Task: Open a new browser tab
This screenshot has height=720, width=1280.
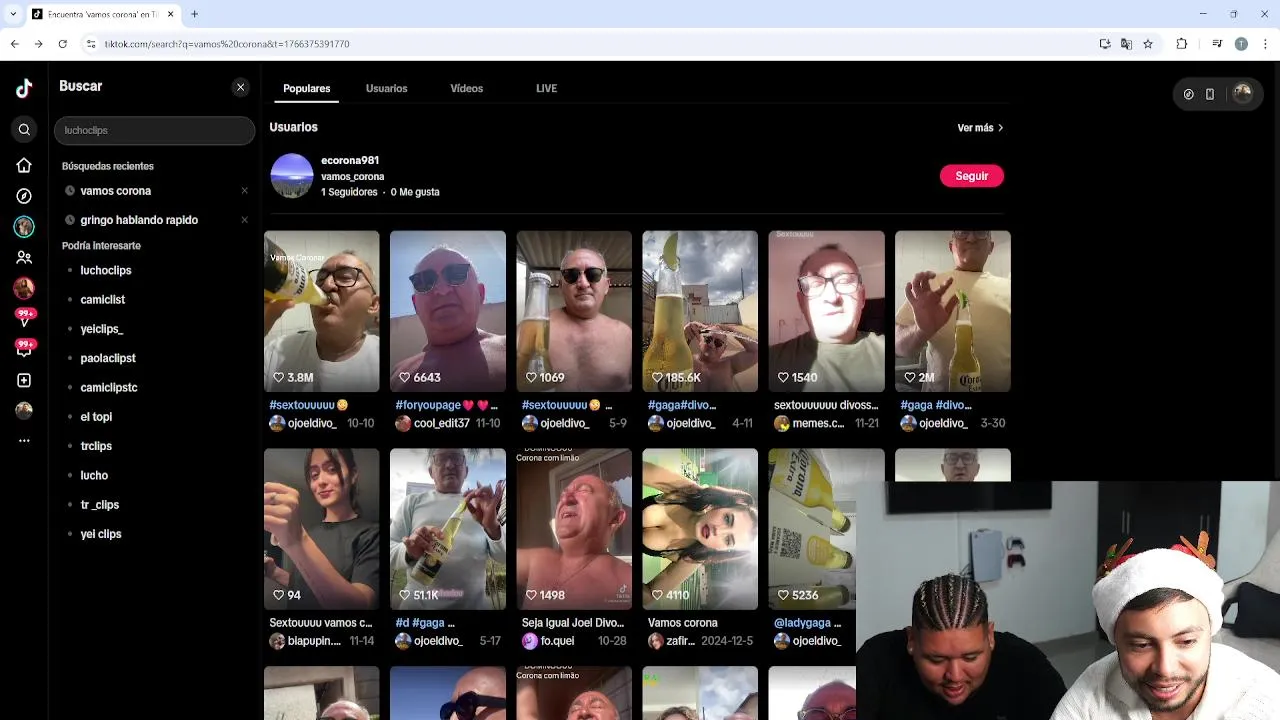Action: (194, 14)
